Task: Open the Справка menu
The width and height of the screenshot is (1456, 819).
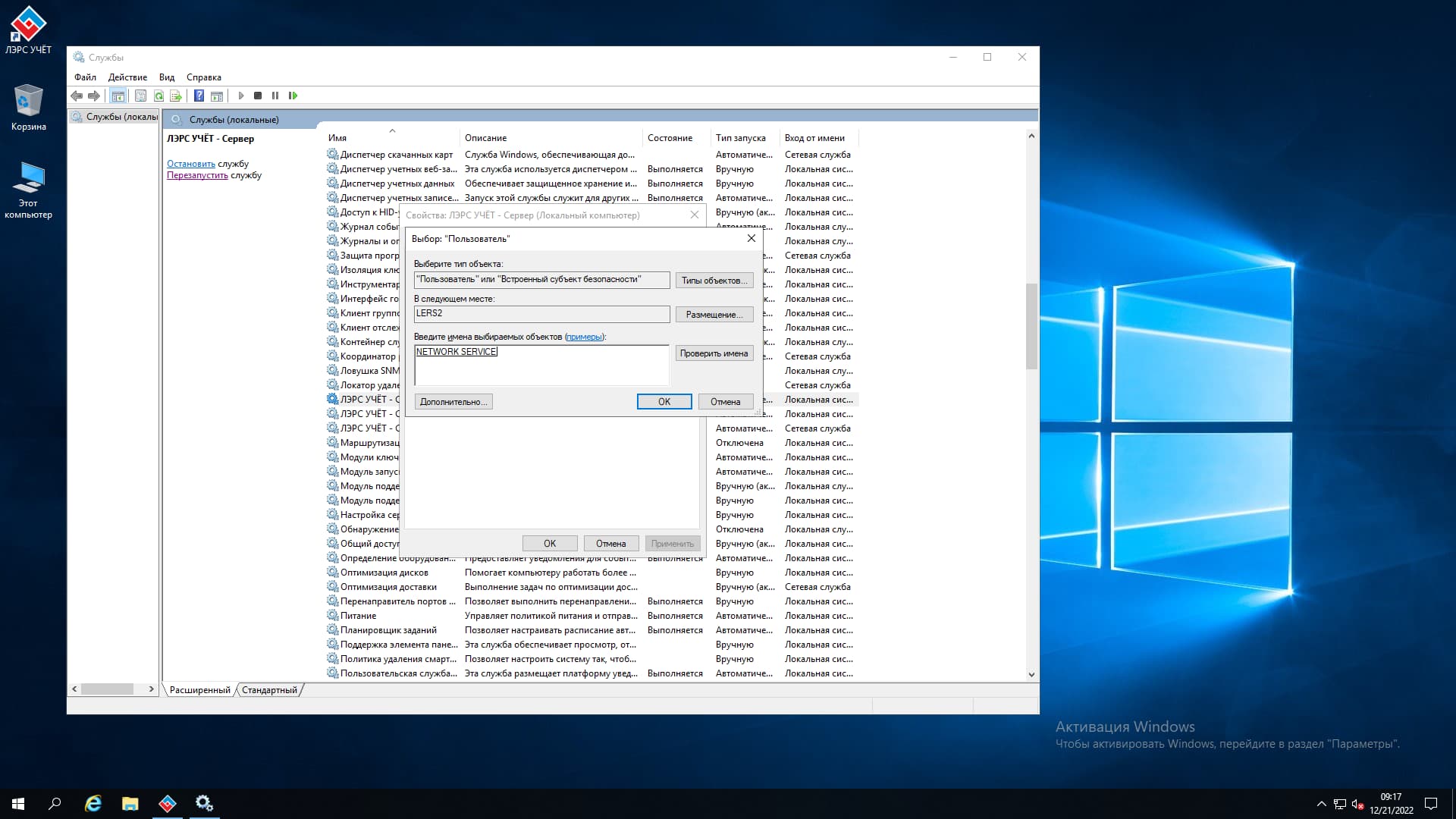Action: click(x=204, y=77)
